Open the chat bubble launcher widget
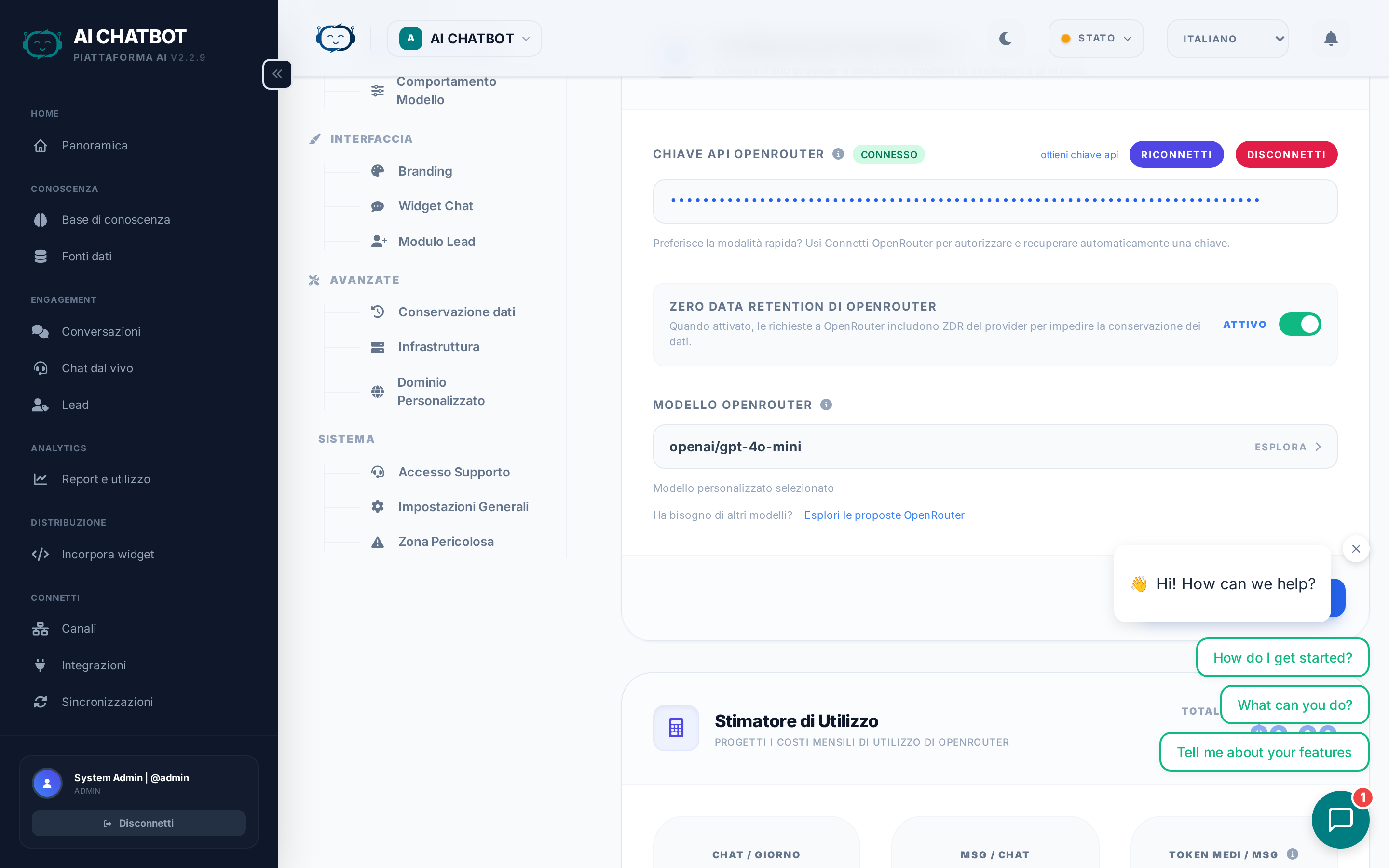 click(x=1340, y=819)
